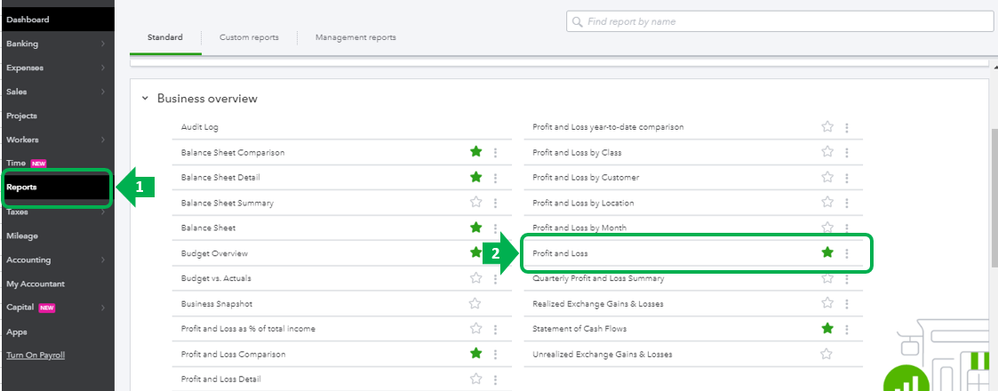This screenshot has height=391, width=998.
Task: Unfavorite the Profit and Loss report star
Action: [827, 252]
